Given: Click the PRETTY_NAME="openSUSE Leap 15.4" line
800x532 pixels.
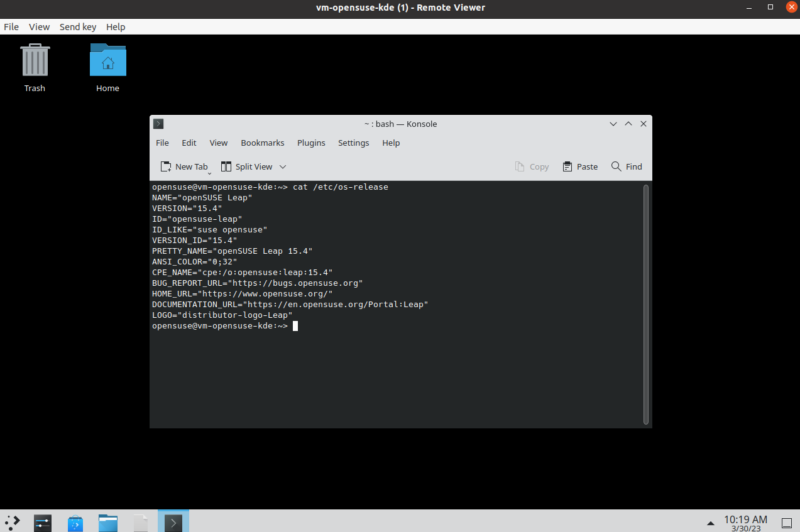Looking at the screenshot, I should point(232,251).
